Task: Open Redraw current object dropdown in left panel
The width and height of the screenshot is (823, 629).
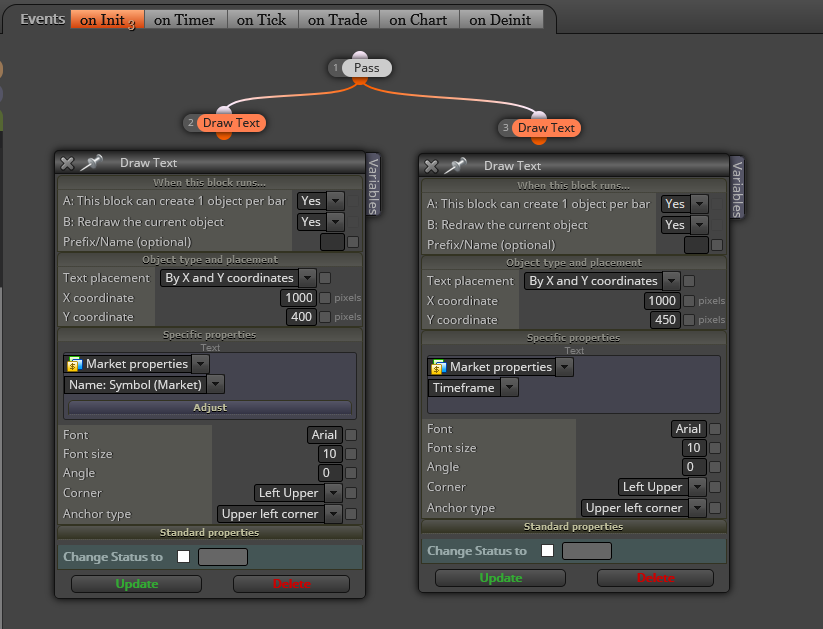Action: point(335,222)
